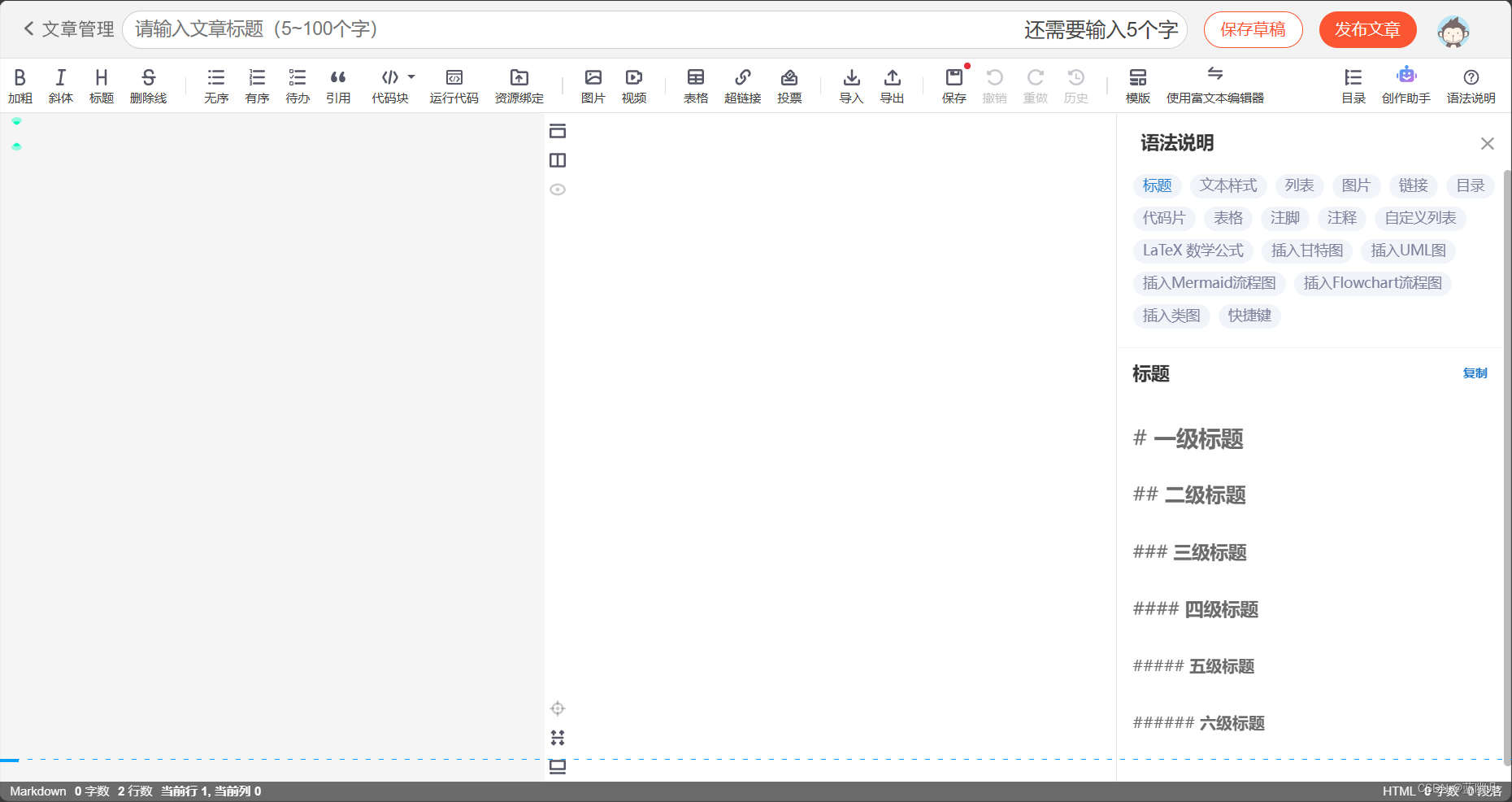Click 复制 to copy heading syntax
This screenshot has height=802, width=1512.
coord(1474,373)
